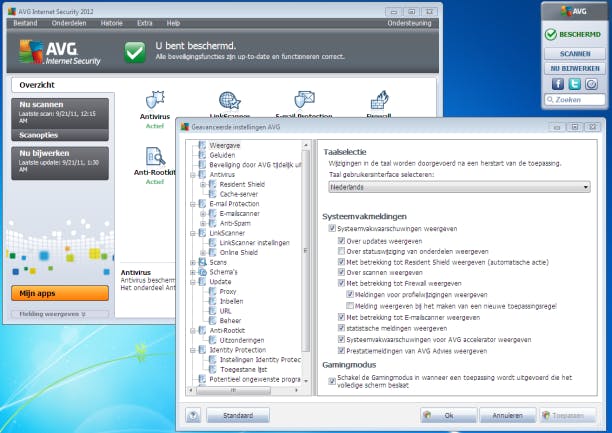Open the Nederlands language dropdown
612x433 pixels.
[459, 187]
